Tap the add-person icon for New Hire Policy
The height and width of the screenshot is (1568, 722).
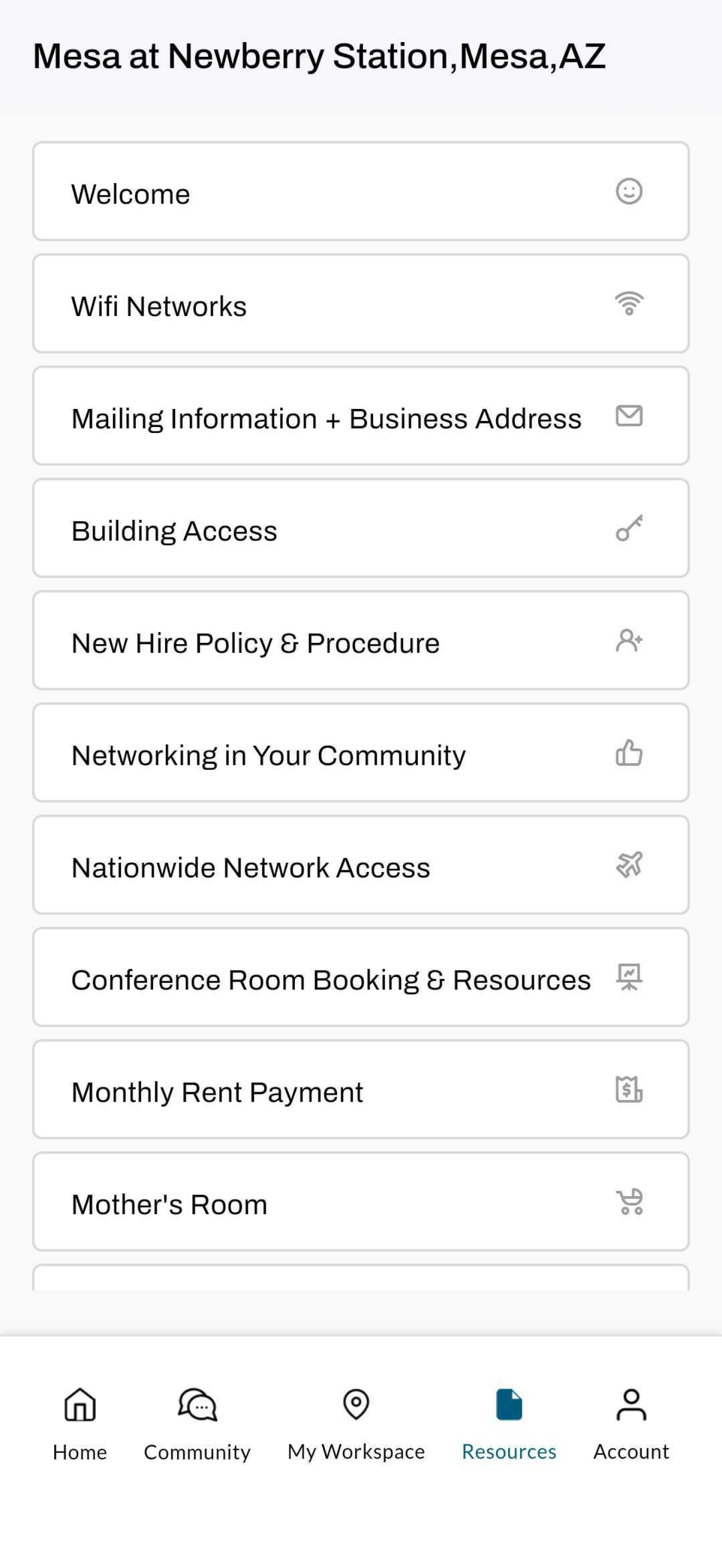click(x=629, y=640)
